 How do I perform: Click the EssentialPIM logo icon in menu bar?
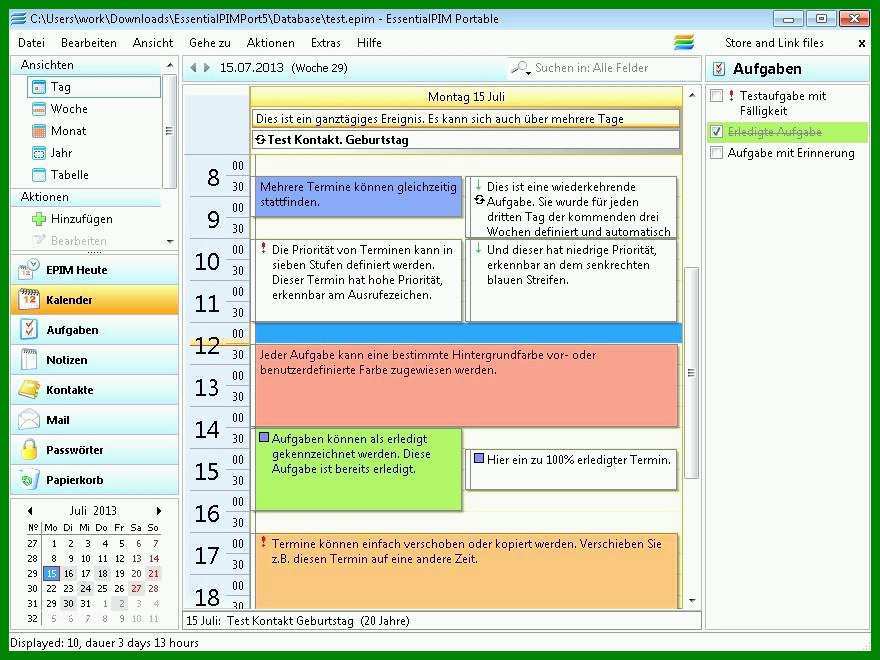(684, 43)
